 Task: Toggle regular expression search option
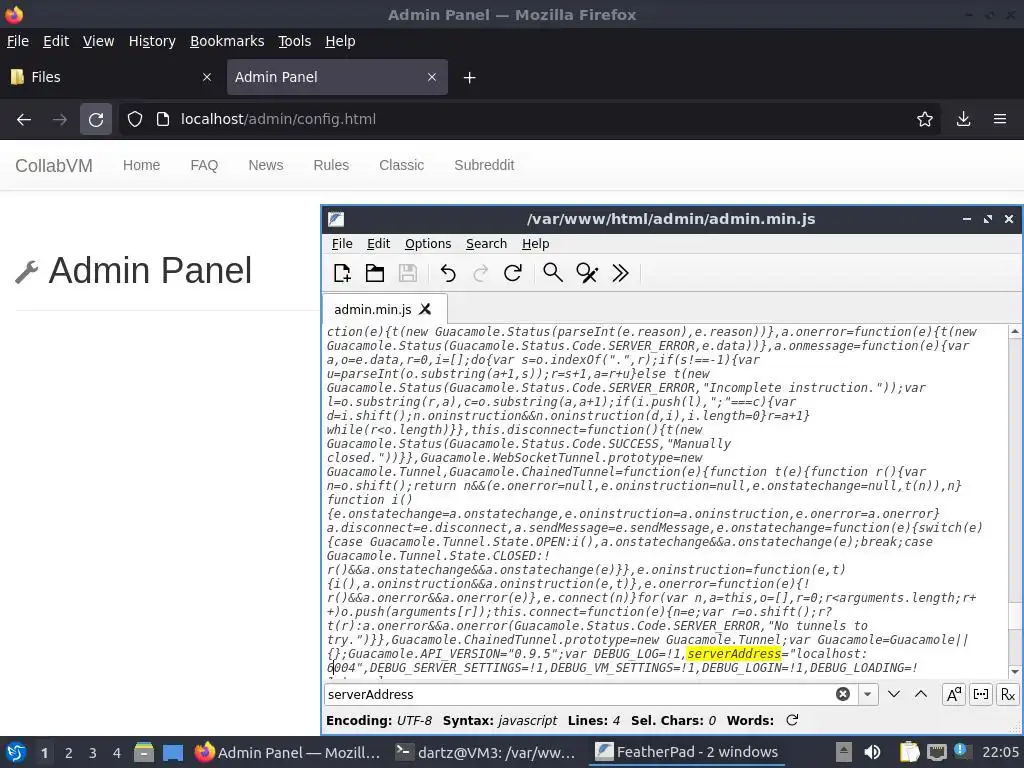(x=1008, y=694)
